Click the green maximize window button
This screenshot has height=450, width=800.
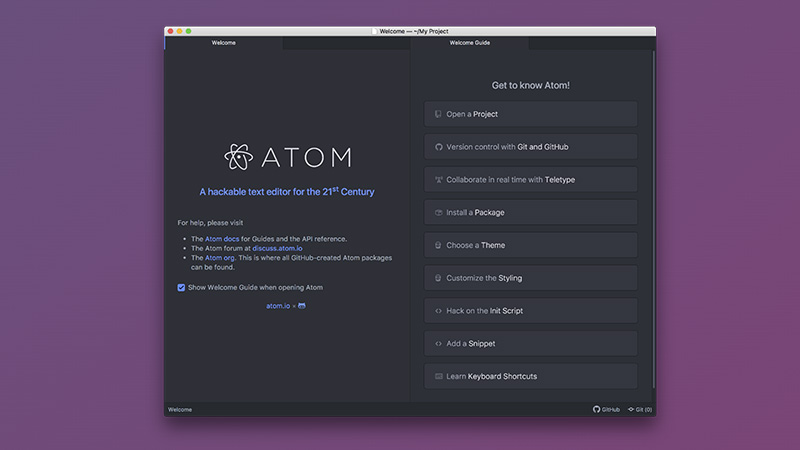188,31
